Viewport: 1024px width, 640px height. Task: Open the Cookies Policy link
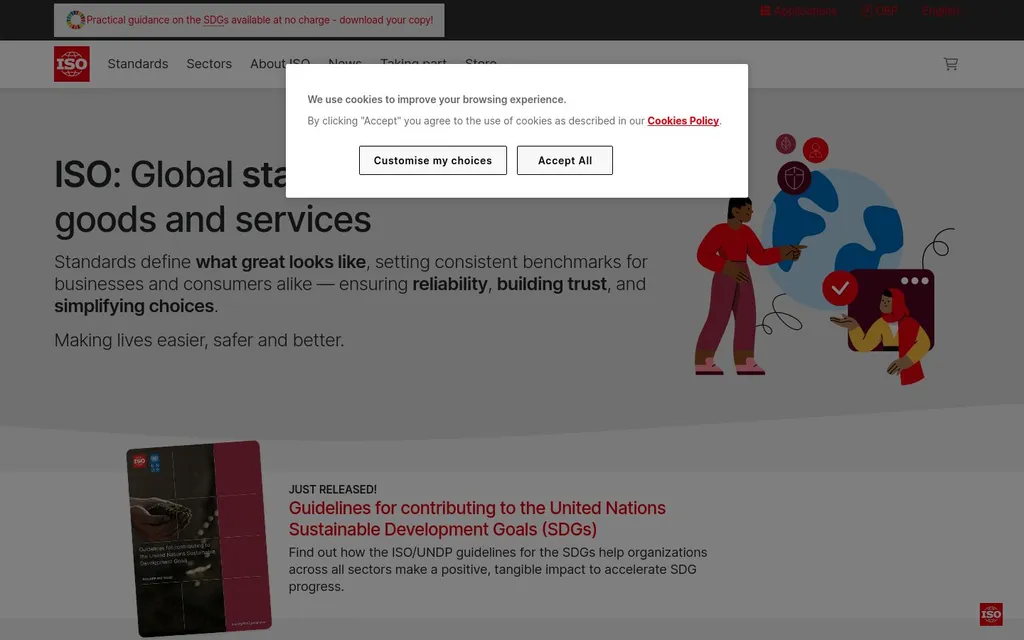[x=683, y=121]
